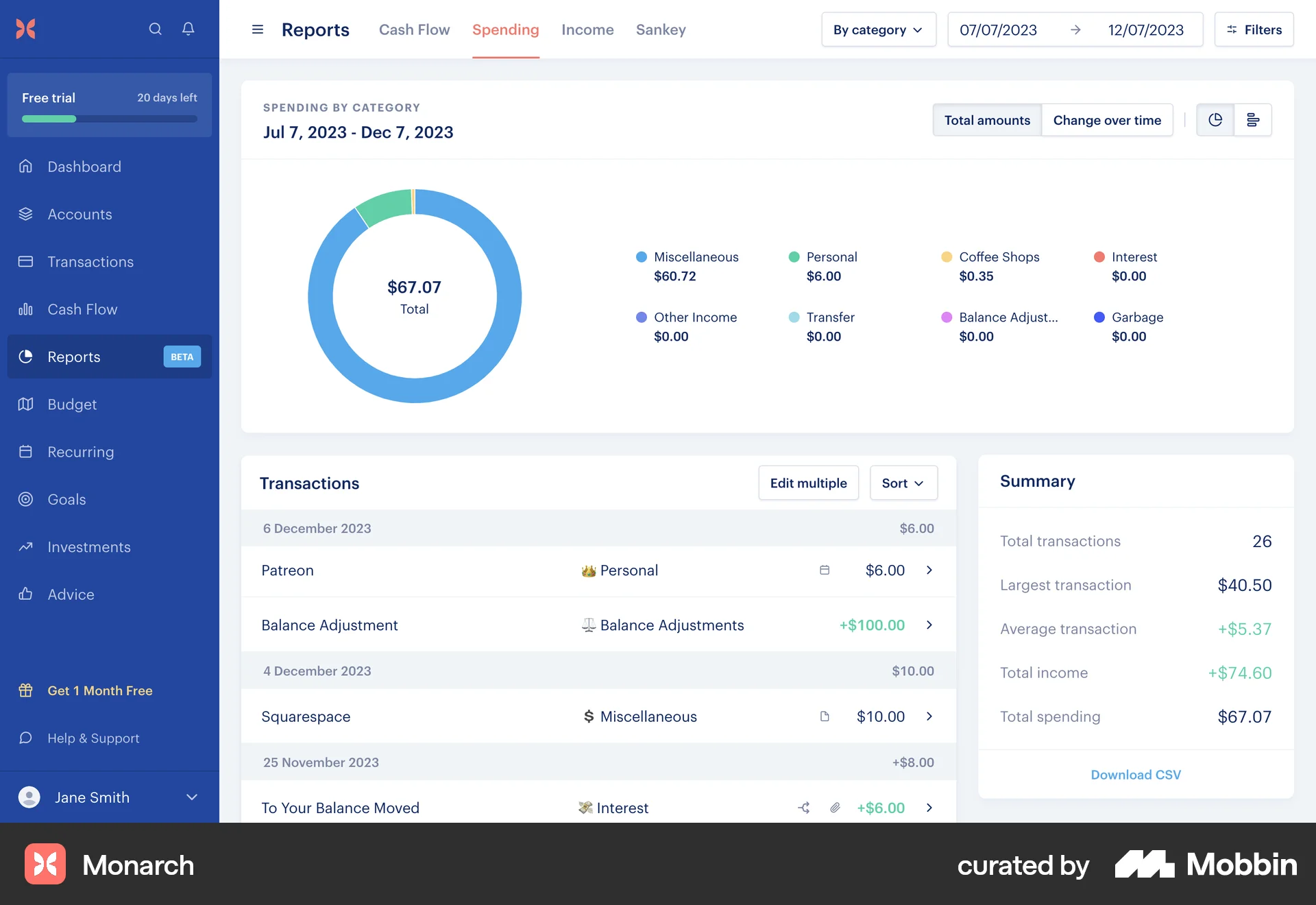
Task: Click the split transaction icon on the Interest row
Action: click(803, 808)
